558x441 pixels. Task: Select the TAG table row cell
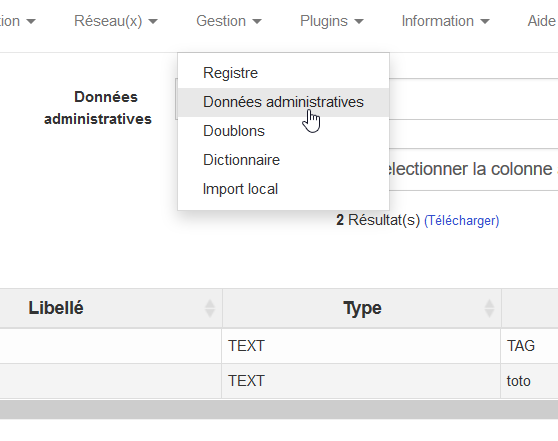tap(530, 346)
